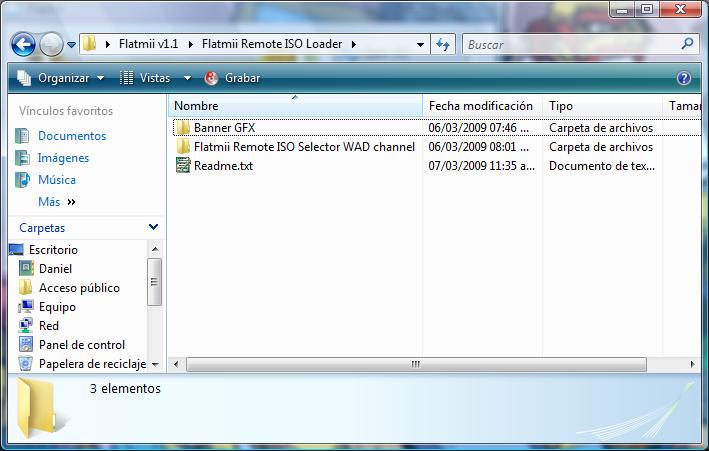Click the folder tree scrollbar thumb
The image size is (709, 451).
pos(155,282)
